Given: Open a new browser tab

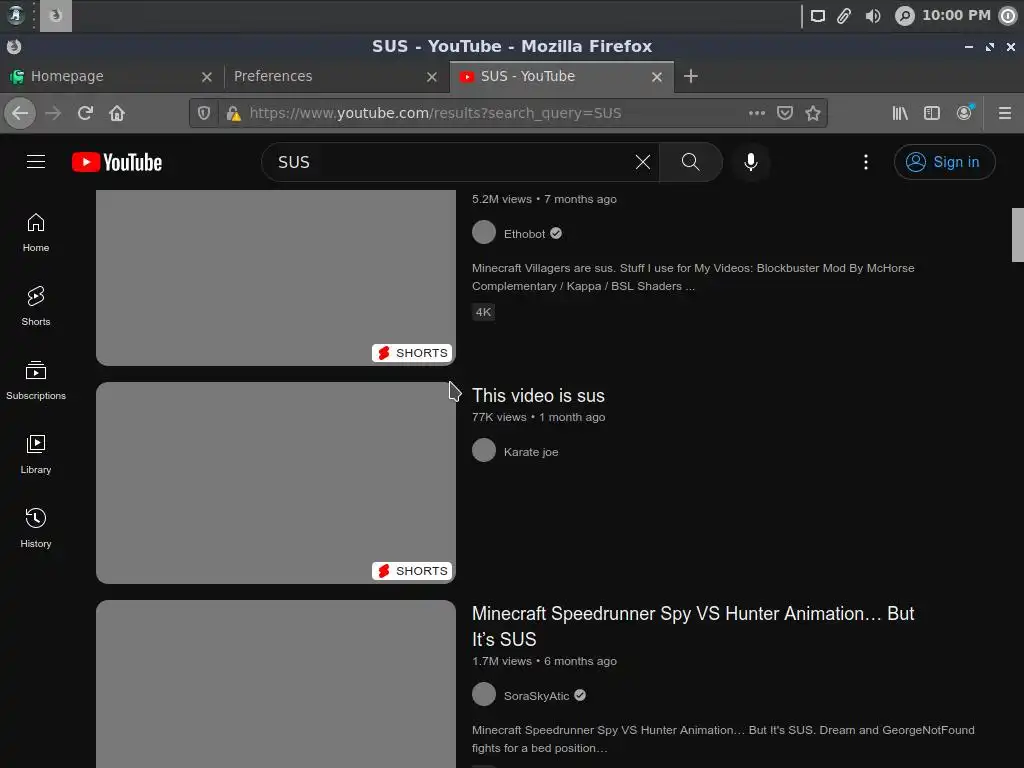Looking at the screenshot, I should point(691,76).
